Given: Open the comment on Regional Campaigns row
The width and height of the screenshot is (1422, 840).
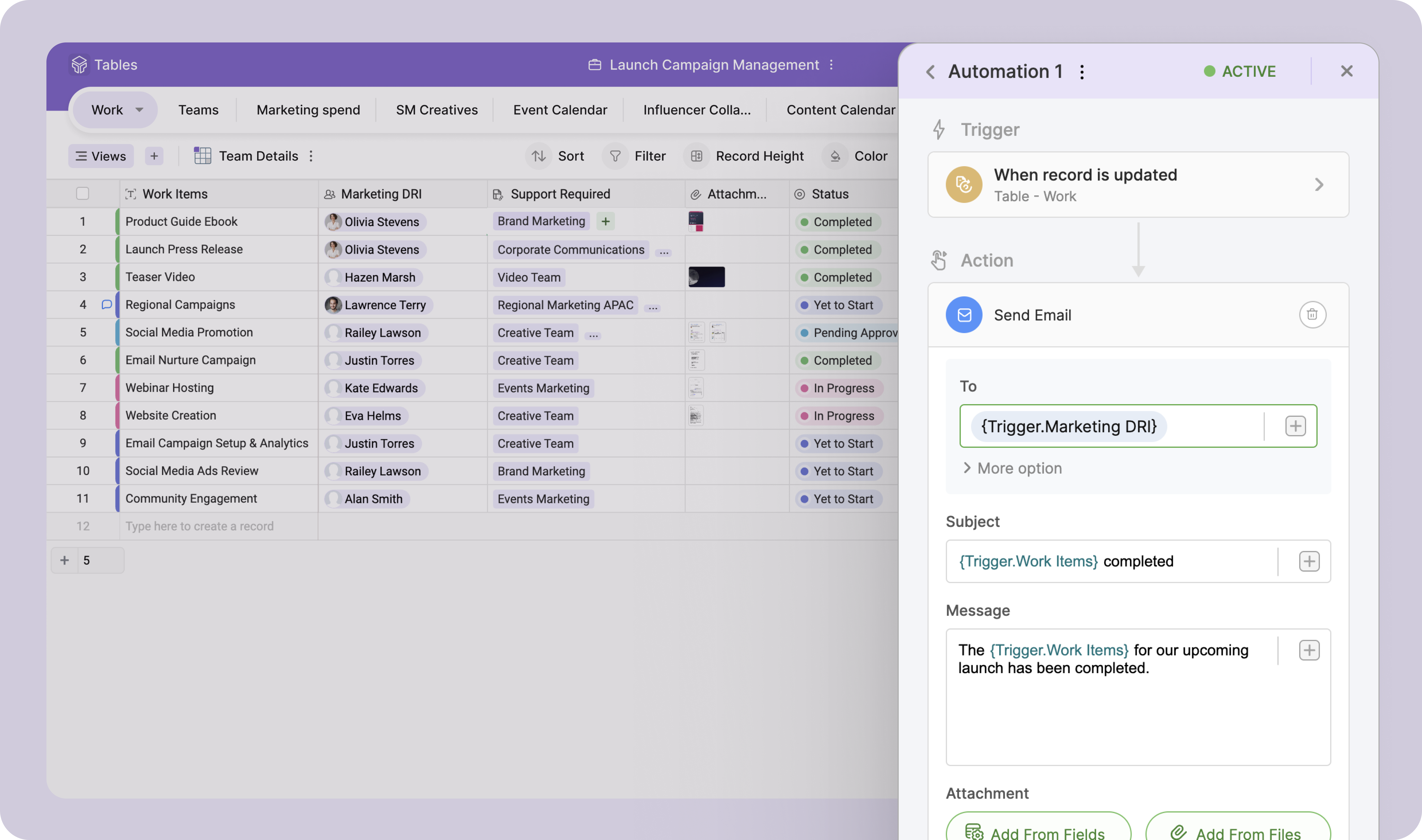Looking at the screenshot, I should (x=106, y=305).
